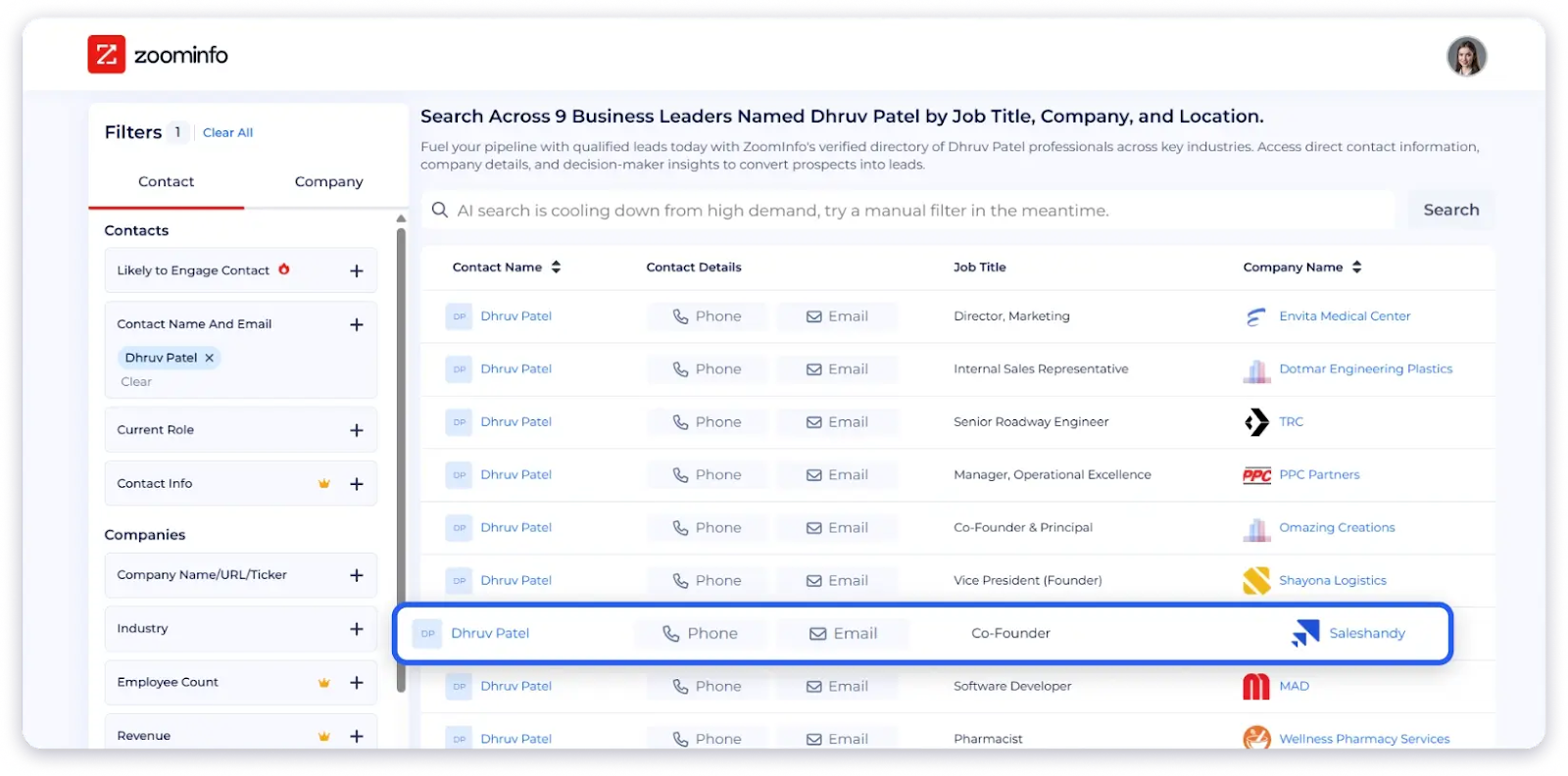1568x776 pixels.
Task: Expand the Industry filter
Action: [x=357, y=629]
